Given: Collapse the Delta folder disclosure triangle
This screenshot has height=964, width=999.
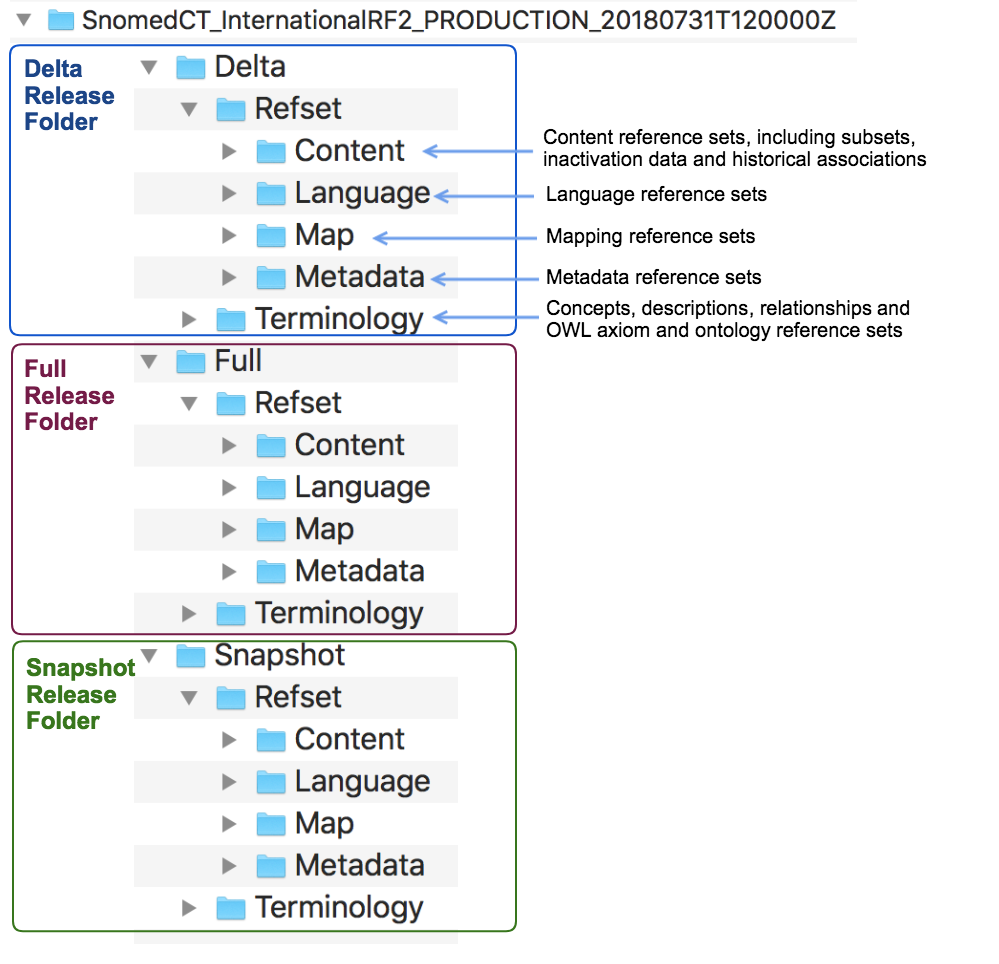Looking at the screenshot, I should pyautogui.click(x=149, y=67).
